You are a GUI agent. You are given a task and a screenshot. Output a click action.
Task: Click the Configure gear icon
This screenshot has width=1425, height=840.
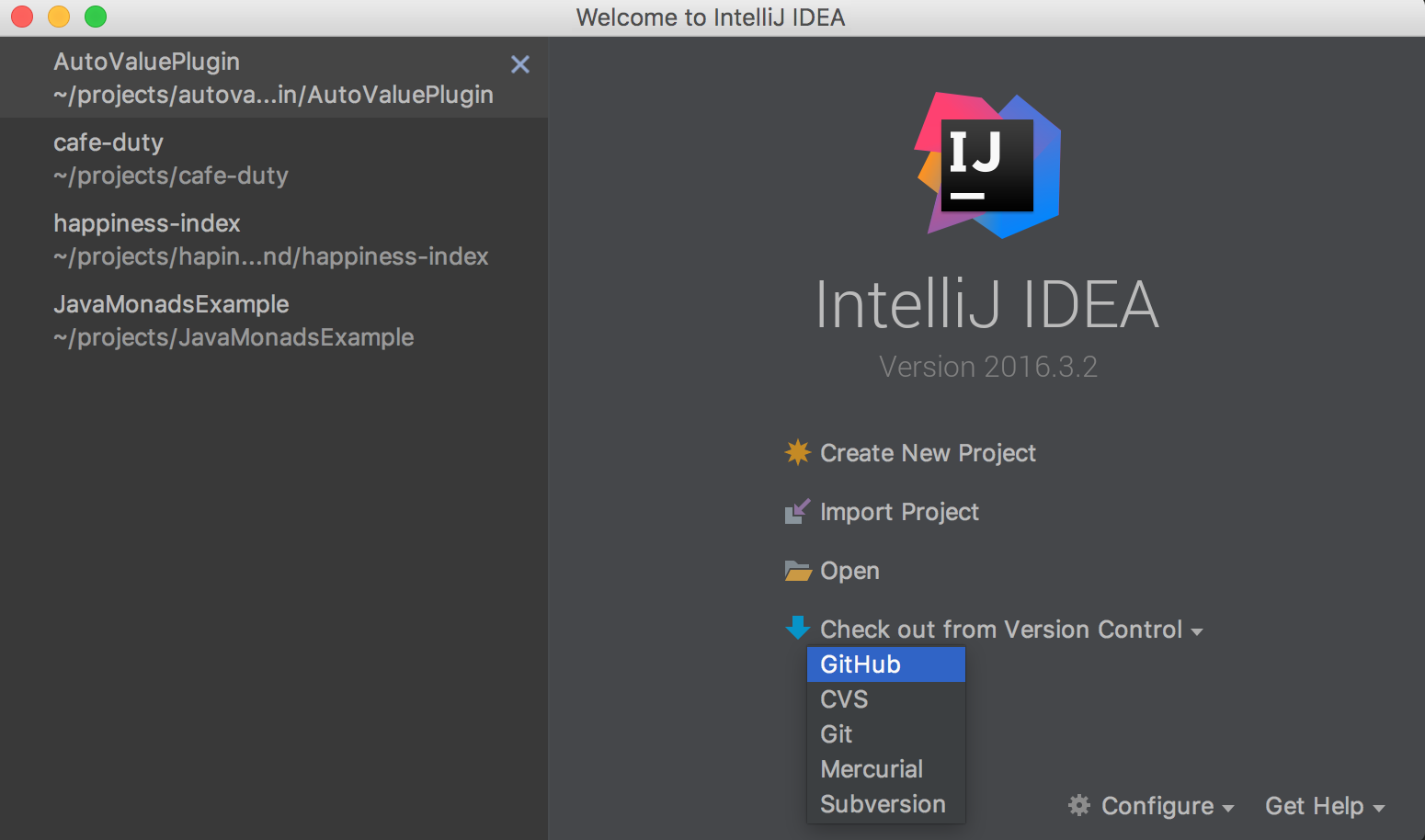click(x=1079, y=806)
